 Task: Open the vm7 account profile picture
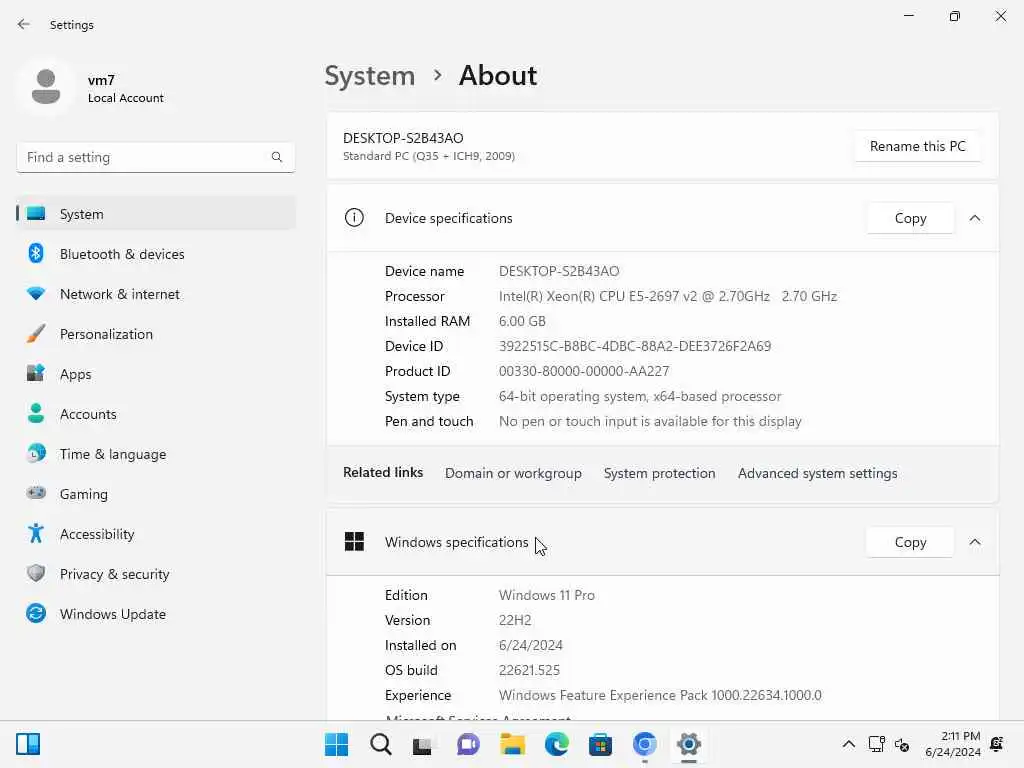(x=46, y=88)
